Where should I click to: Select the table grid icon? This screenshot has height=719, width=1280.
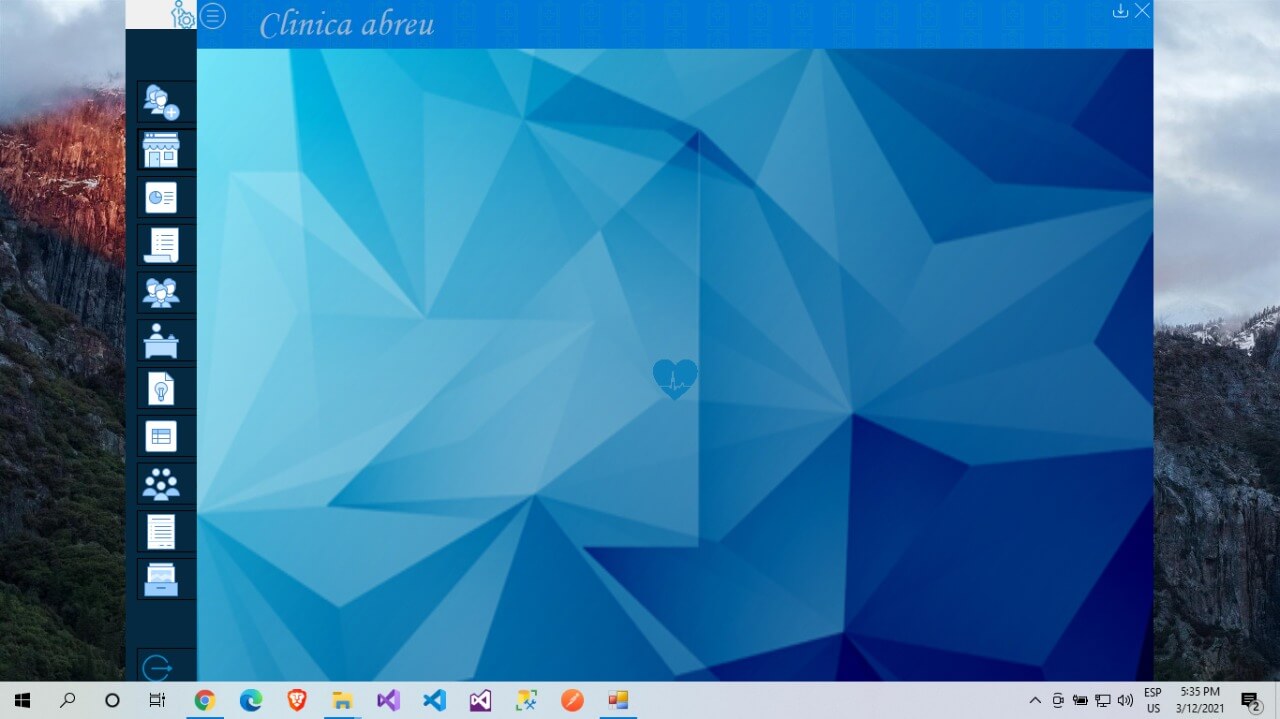coord(161,436)
